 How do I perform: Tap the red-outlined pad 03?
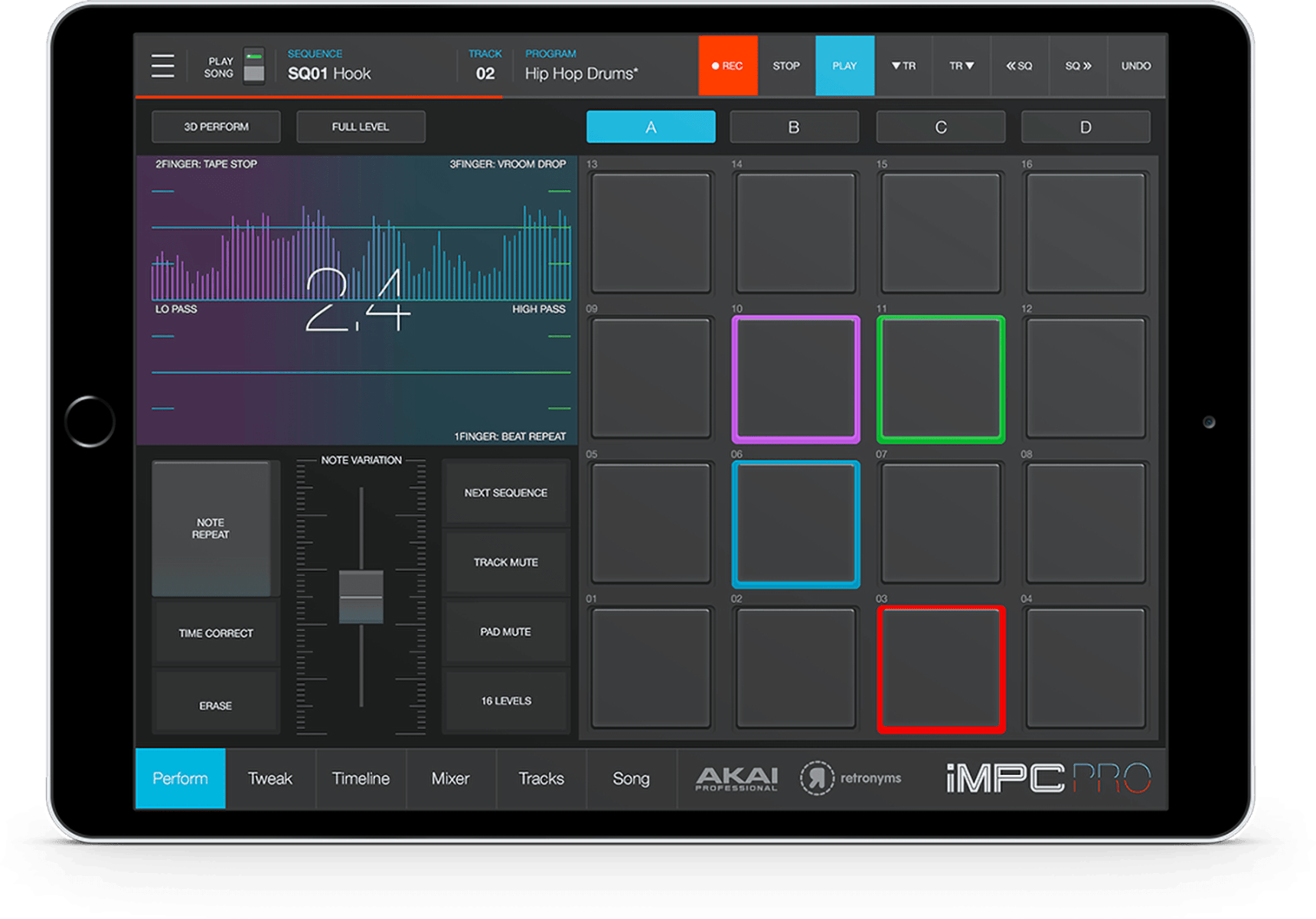coord(940,669)
